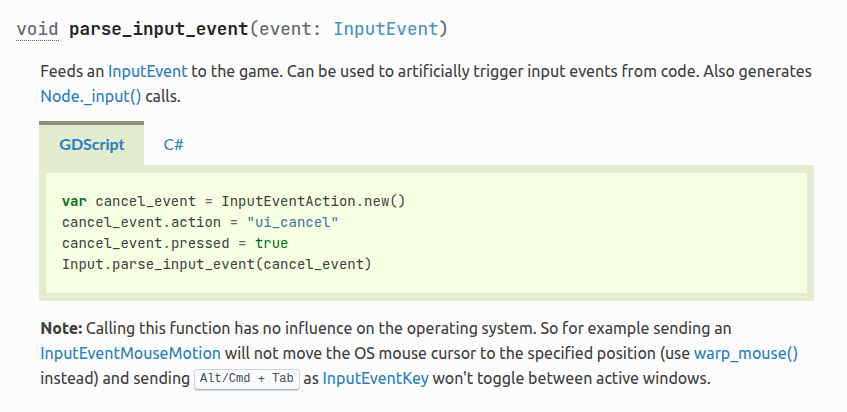Image resolution: width=847 pixels, height=412 pixels.
Task: Switch to the C# code tab
Action: click(x=173, y=144)
